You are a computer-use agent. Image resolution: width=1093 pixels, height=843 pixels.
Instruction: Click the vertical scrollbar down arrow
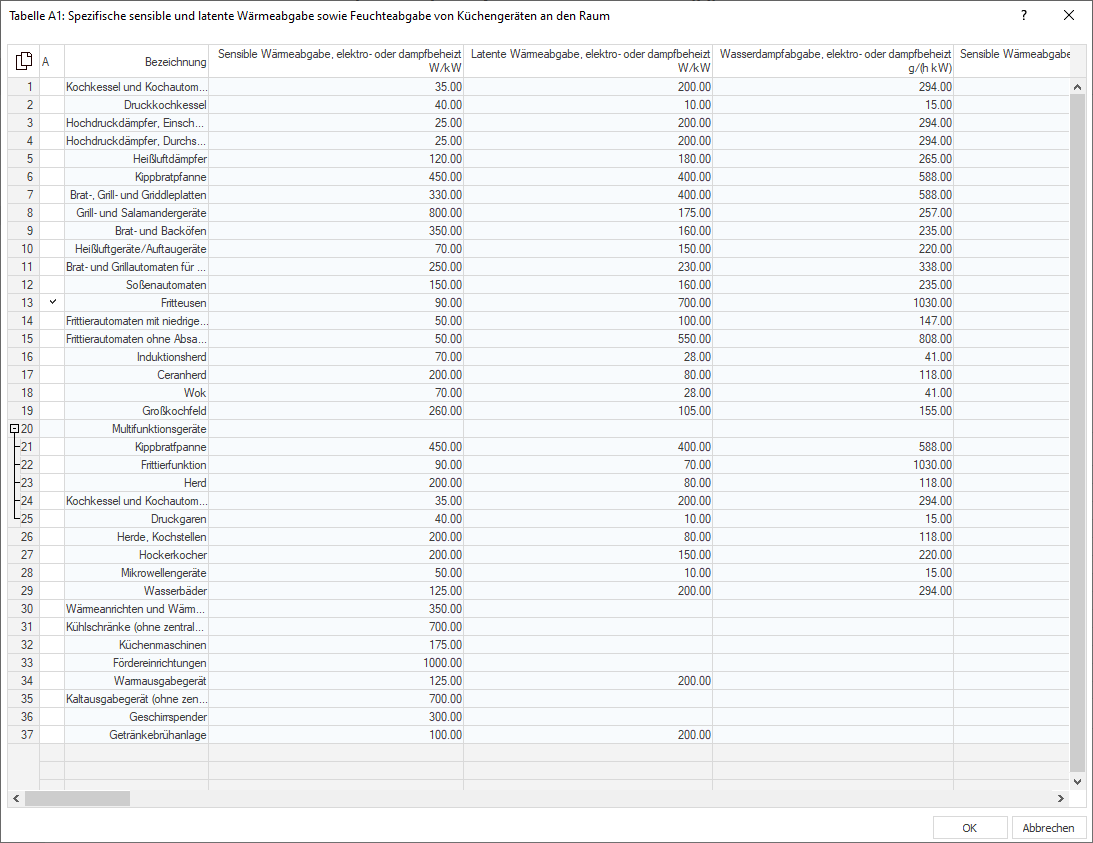pos(1078,782)
